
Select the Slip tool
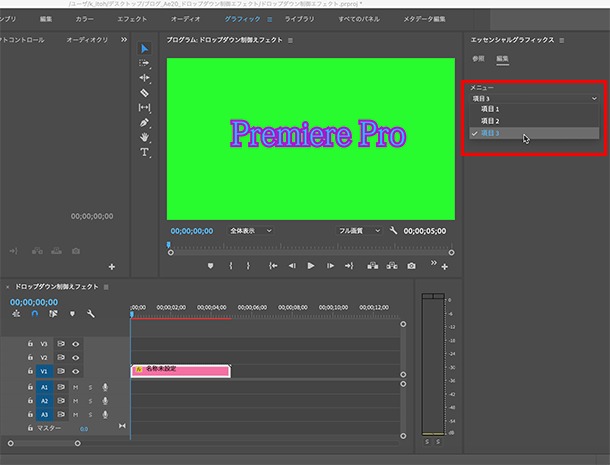144,107
